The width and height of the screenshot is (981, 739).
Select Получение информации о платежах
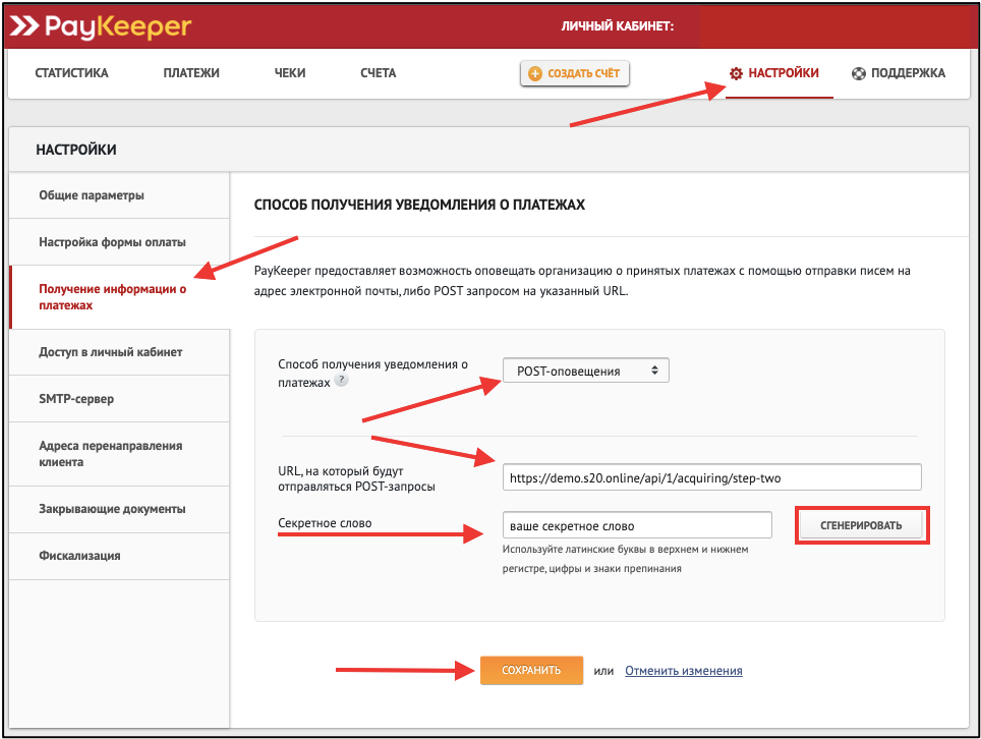coord(119,297)
